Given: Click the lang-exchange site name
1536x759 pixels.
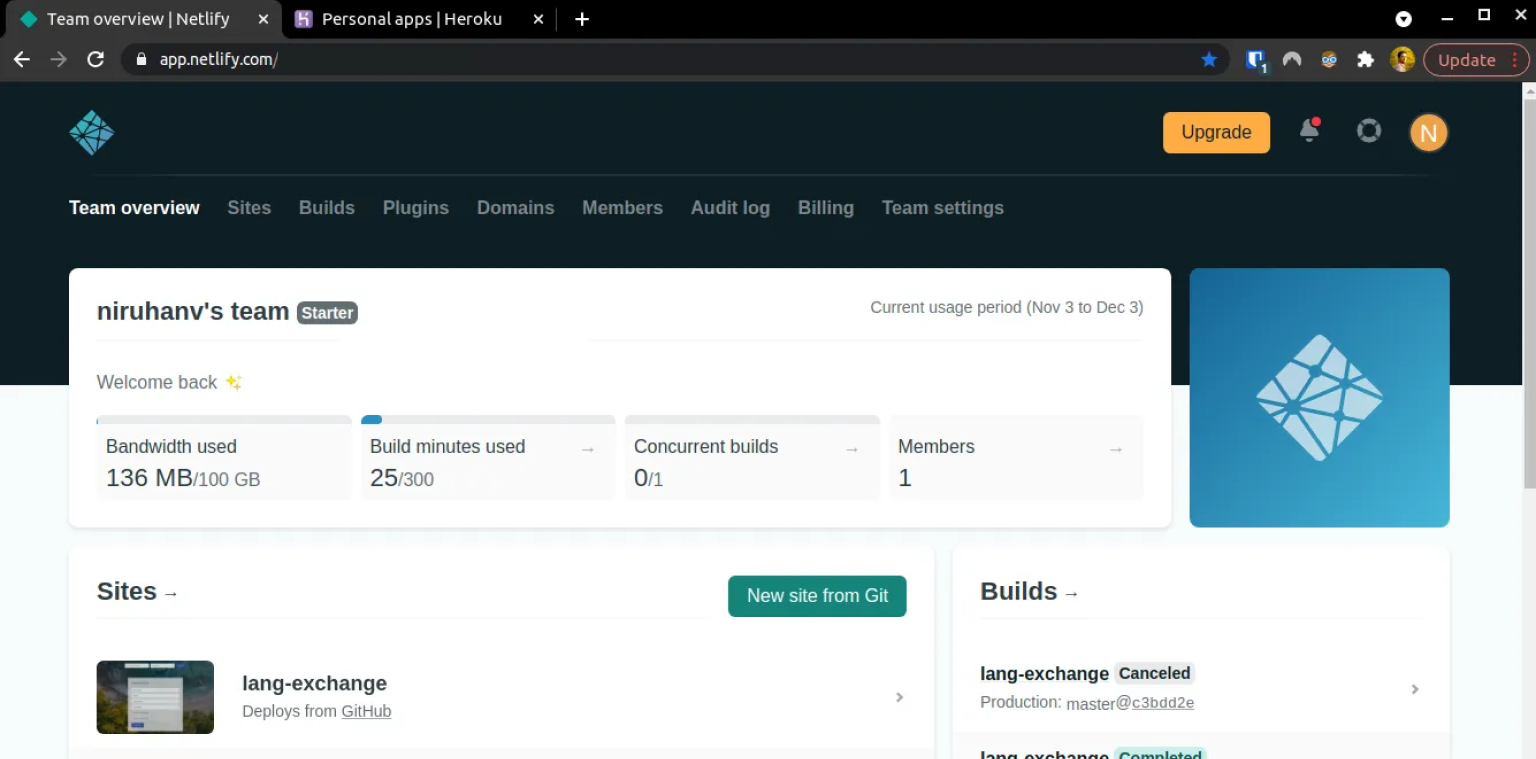Looking at the screenshot, I should (x=314, y=683).
